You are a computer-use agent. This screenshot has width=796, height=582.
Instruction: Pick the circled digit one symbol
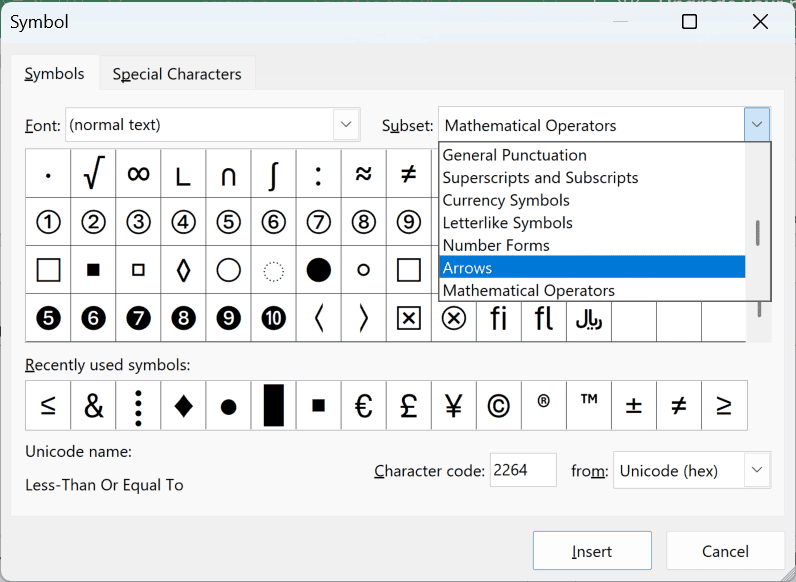coord(48,222)
